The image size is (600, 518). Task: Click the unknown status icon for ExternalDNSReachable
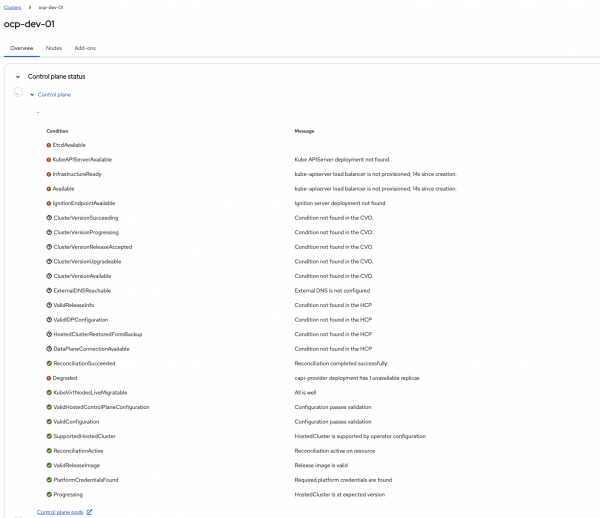click(x=49, y=291)
